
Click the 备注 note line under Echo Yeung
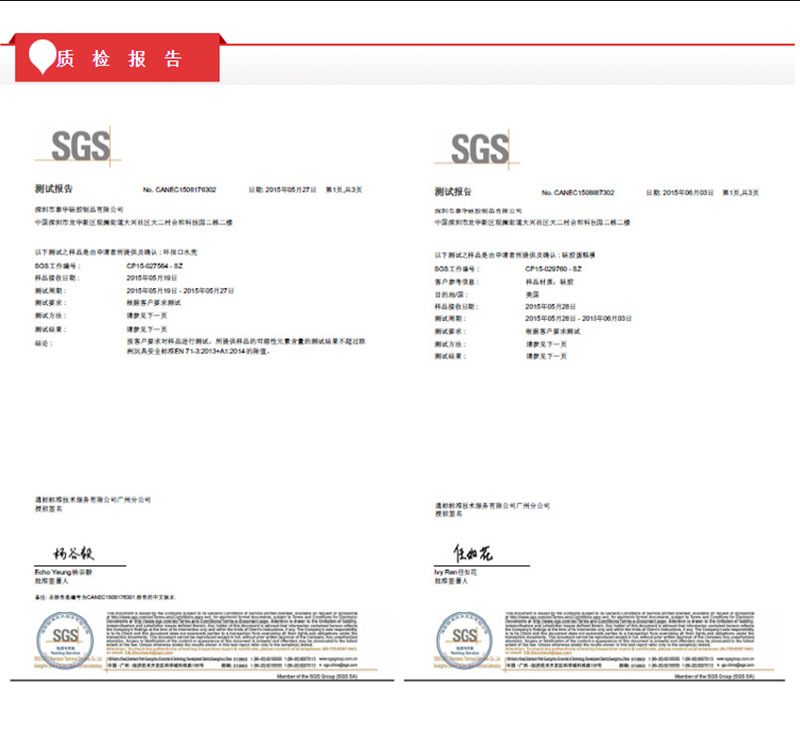(106, 597)
